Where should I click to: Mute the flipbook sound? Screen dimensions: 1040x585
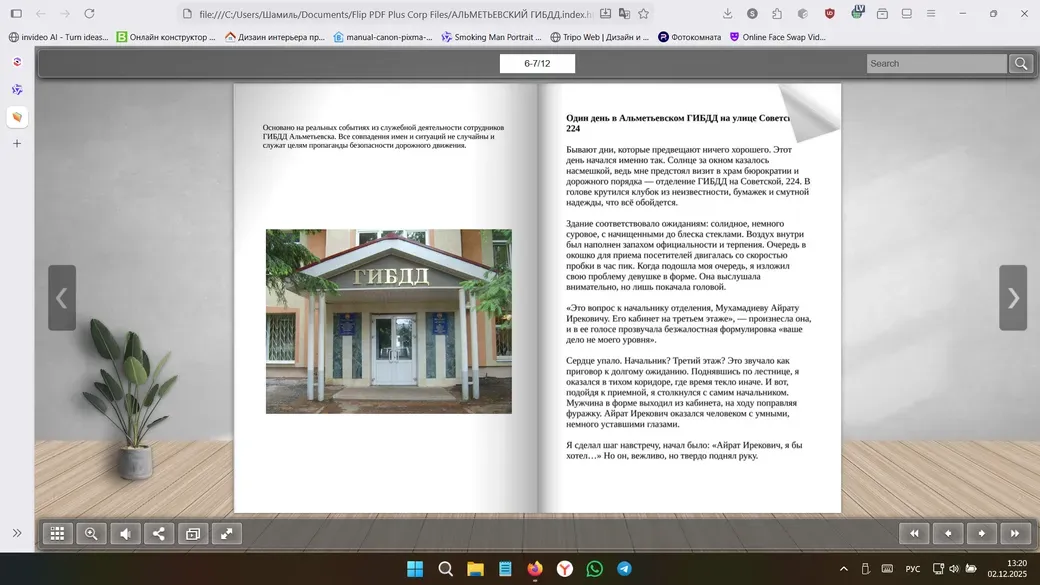tap(125, 534)
